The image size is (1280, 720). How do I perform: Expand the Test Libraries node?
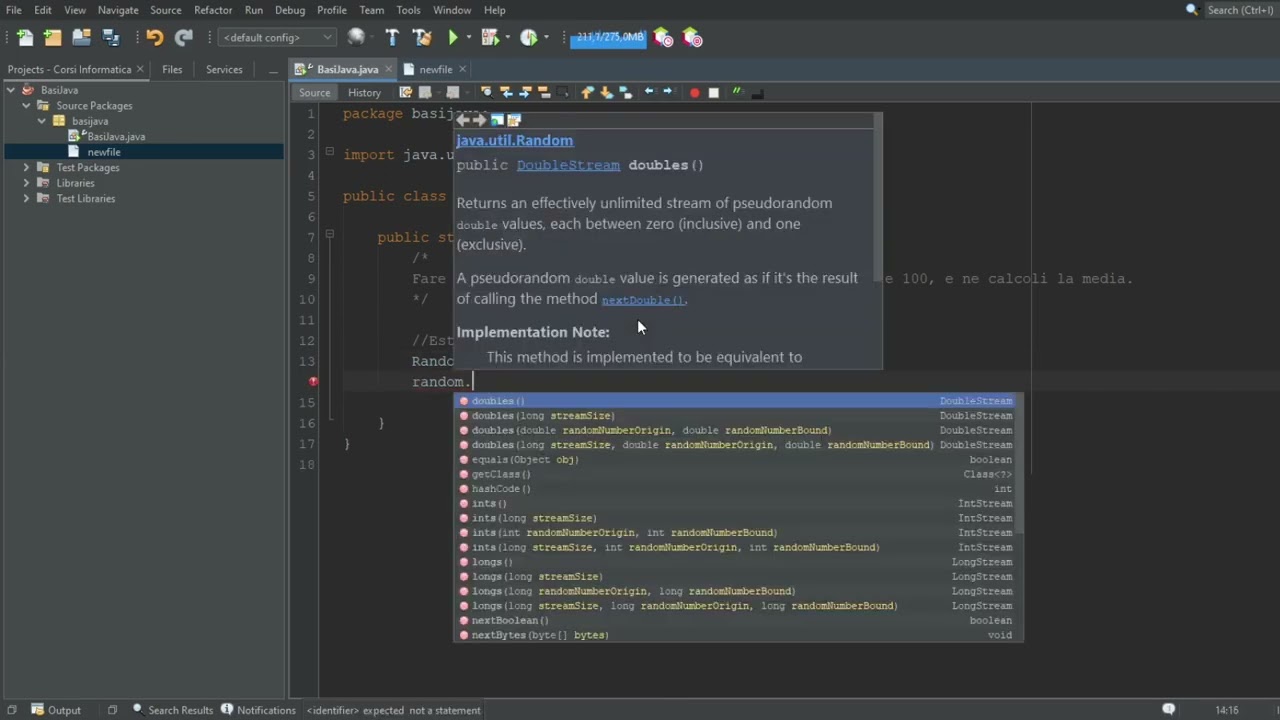pos(26,198)
